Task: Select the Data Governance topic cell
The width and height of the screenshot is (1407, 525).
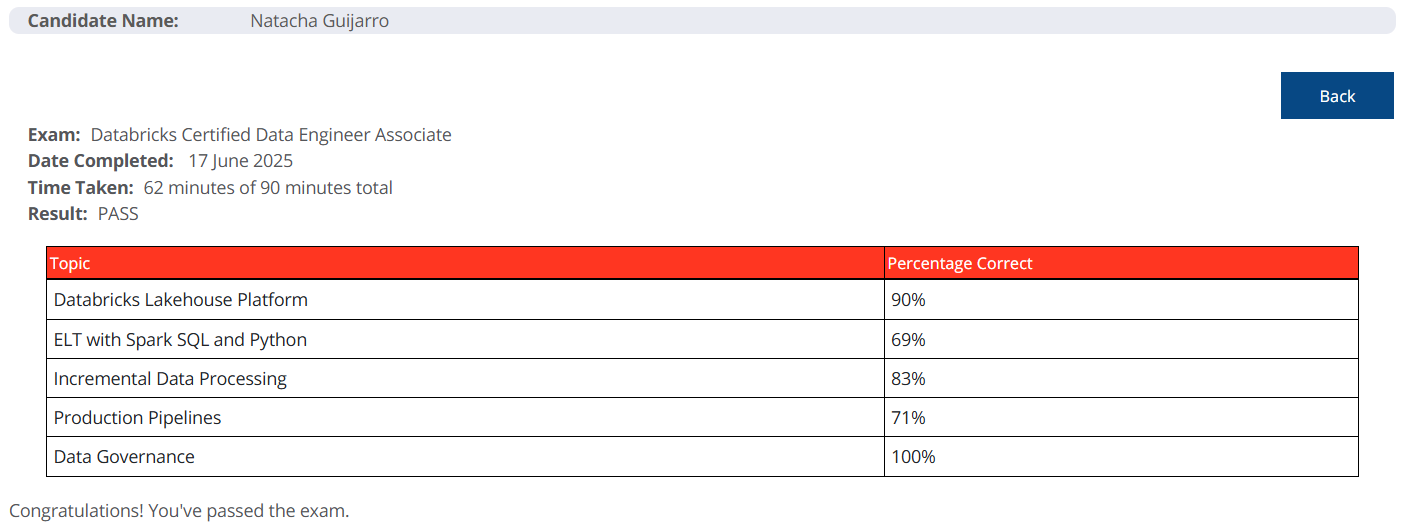Action: tap(465, 457)
